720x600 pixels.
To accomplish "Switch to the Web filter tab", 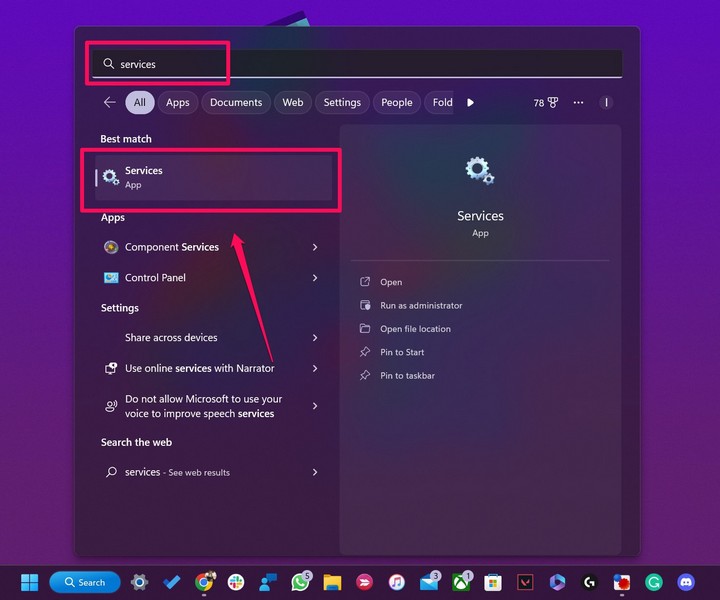I will [292, 102].
